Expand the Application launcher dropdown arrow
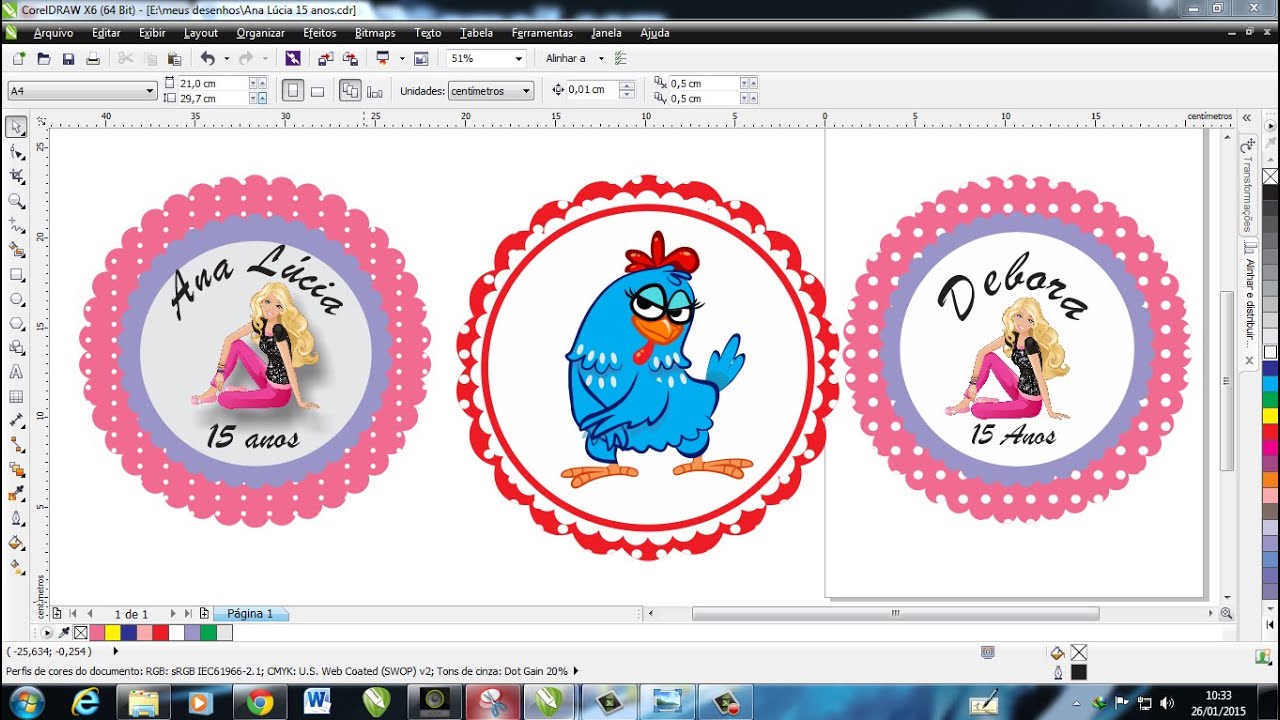Screen dimensions: 1280x720 coord(402,59)
